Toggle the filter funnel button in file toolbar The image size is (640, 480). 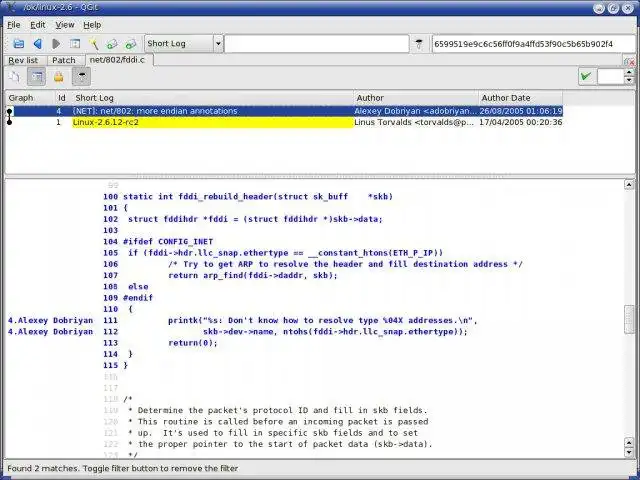[x=81, y=76]
